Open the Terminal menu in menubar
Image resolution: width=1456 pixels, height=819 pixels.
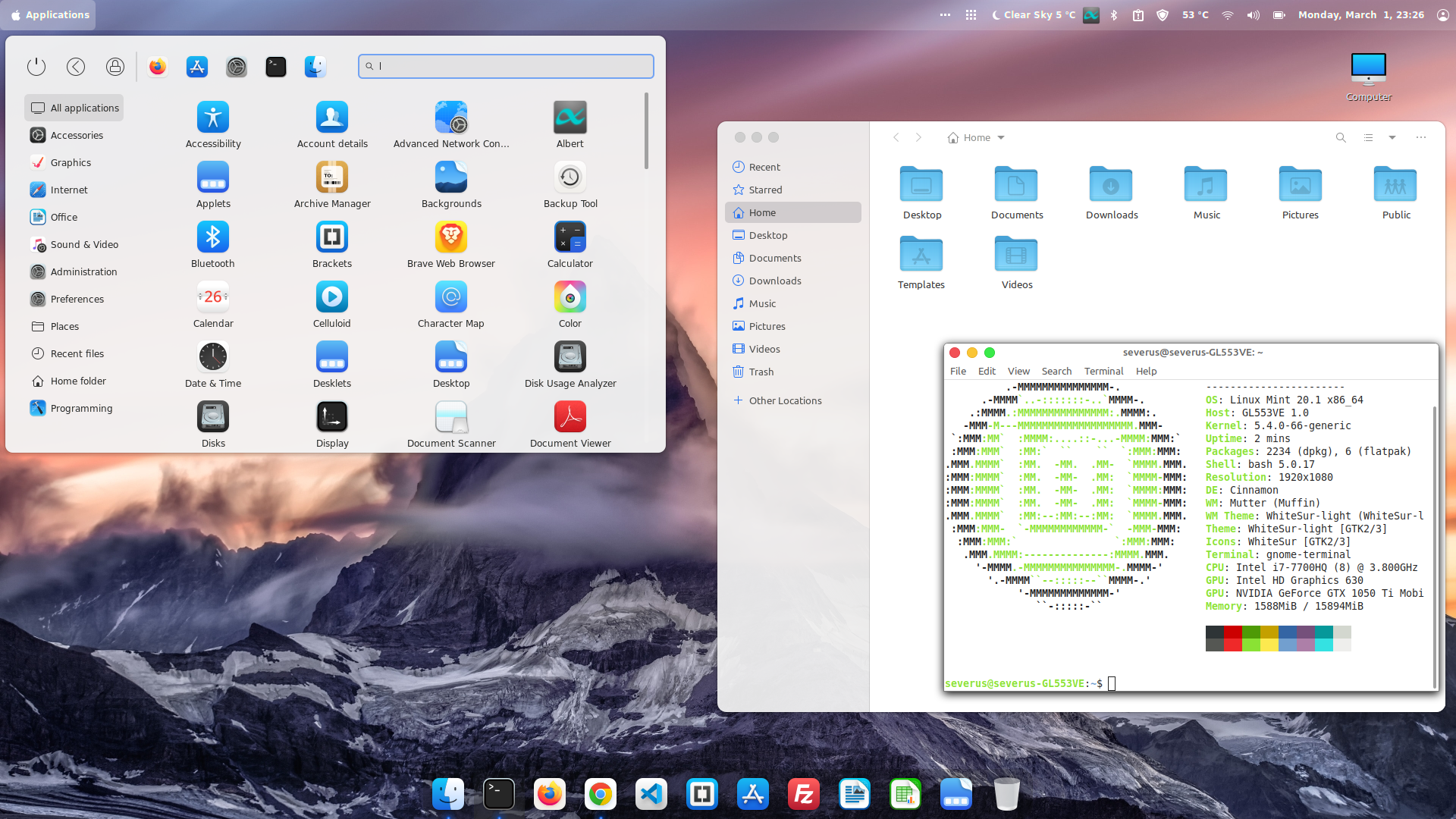[1103, 371]
